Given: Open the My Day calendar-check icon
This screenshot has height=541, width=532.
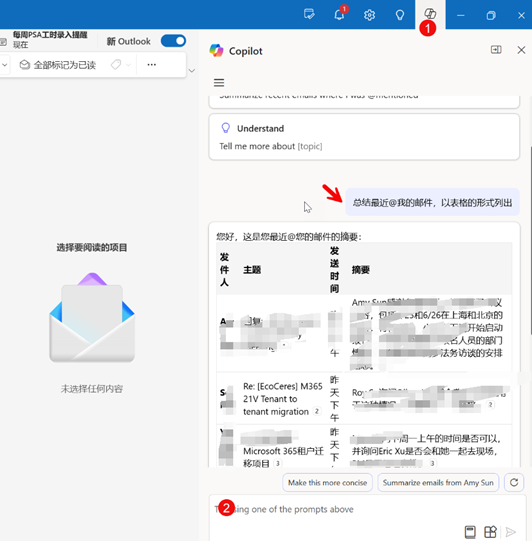Looking at the screenshot, I should pyautogui.click(x=309, y=14).
